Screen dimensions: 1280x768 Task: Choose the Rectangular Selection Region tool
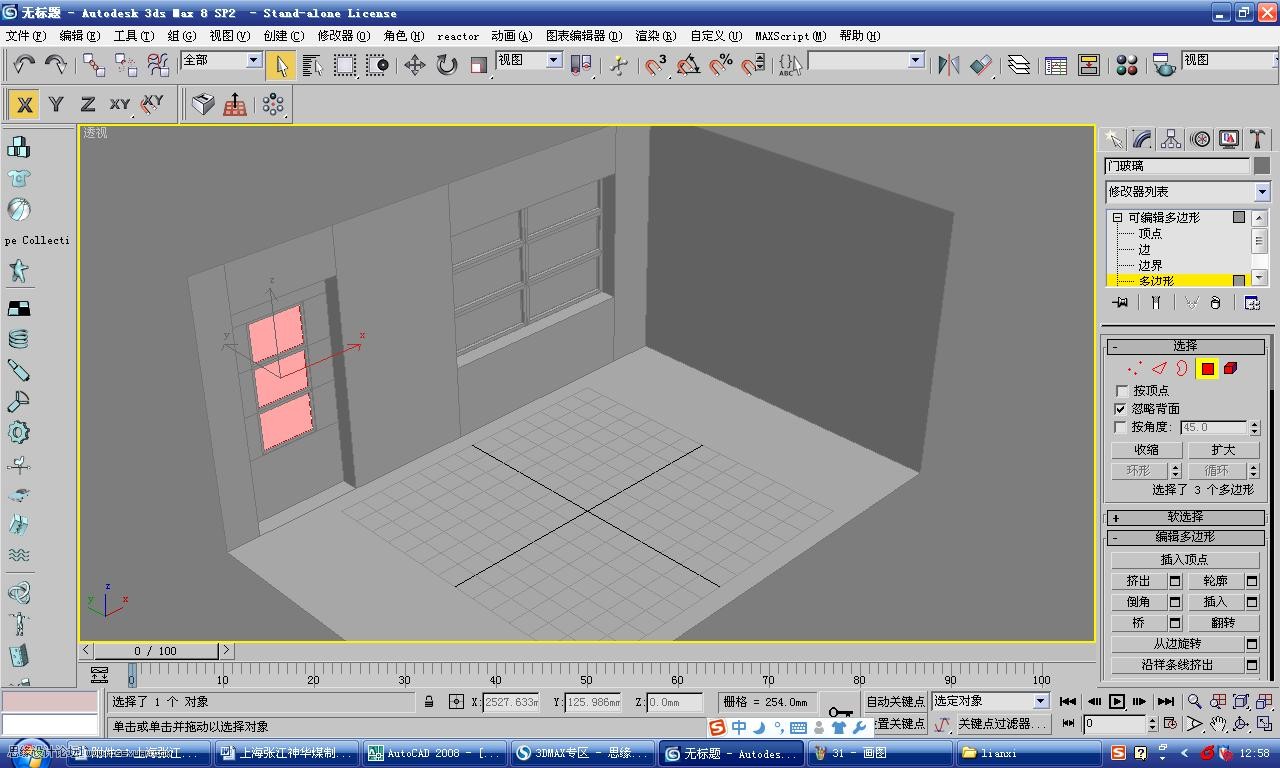pyautogui.click(x=345, y=65)
